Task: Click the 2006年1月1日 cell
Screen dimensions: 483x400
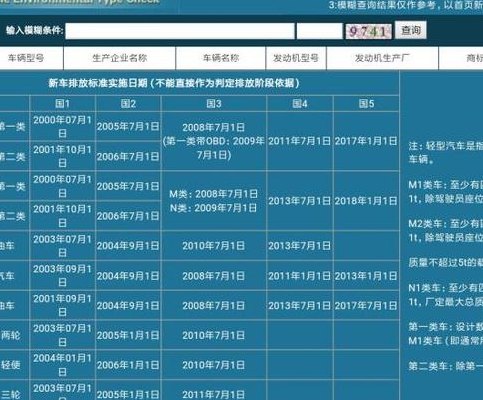Action: [x=128, y=365]
